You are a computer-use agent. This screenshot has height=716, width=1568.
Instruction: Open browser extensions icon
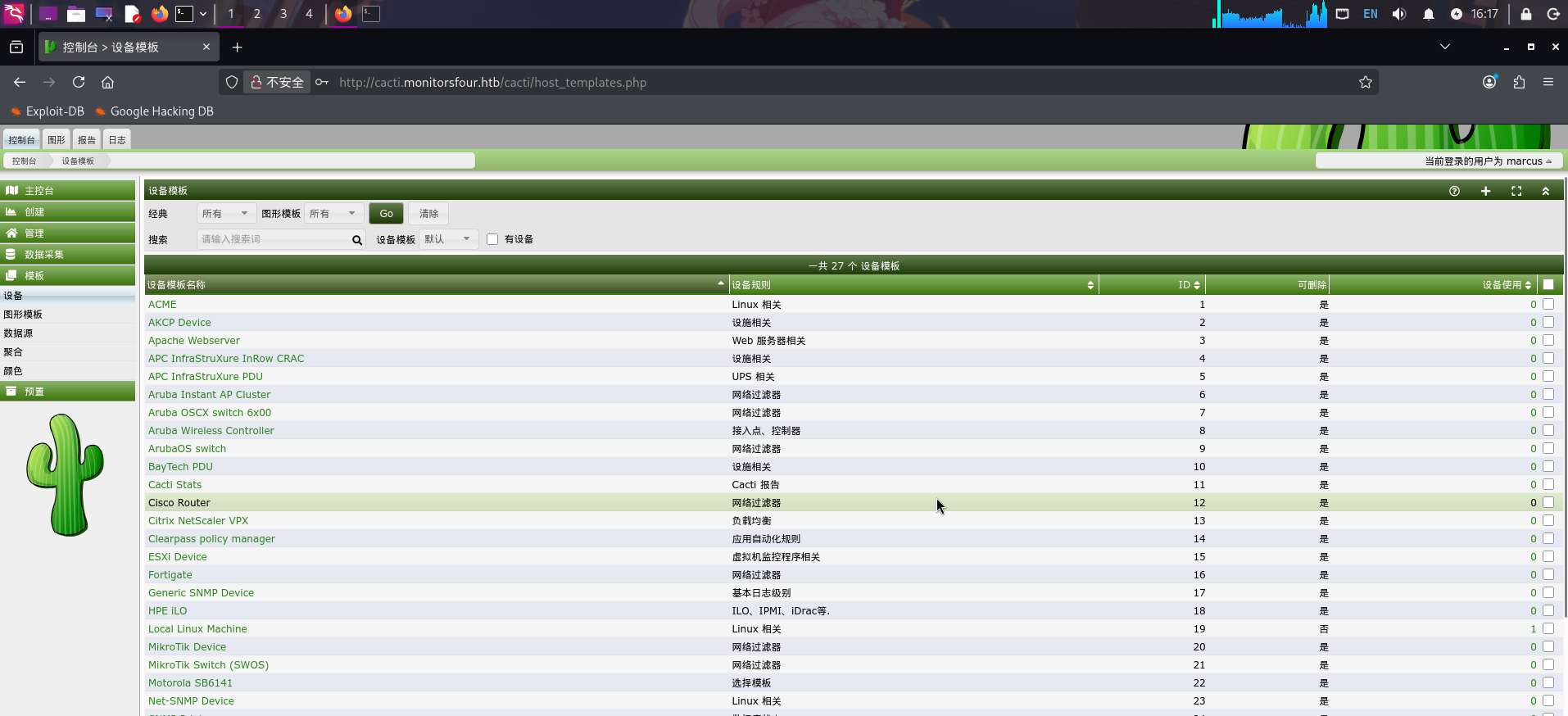pyautogui.click(x=1519, y=82)
